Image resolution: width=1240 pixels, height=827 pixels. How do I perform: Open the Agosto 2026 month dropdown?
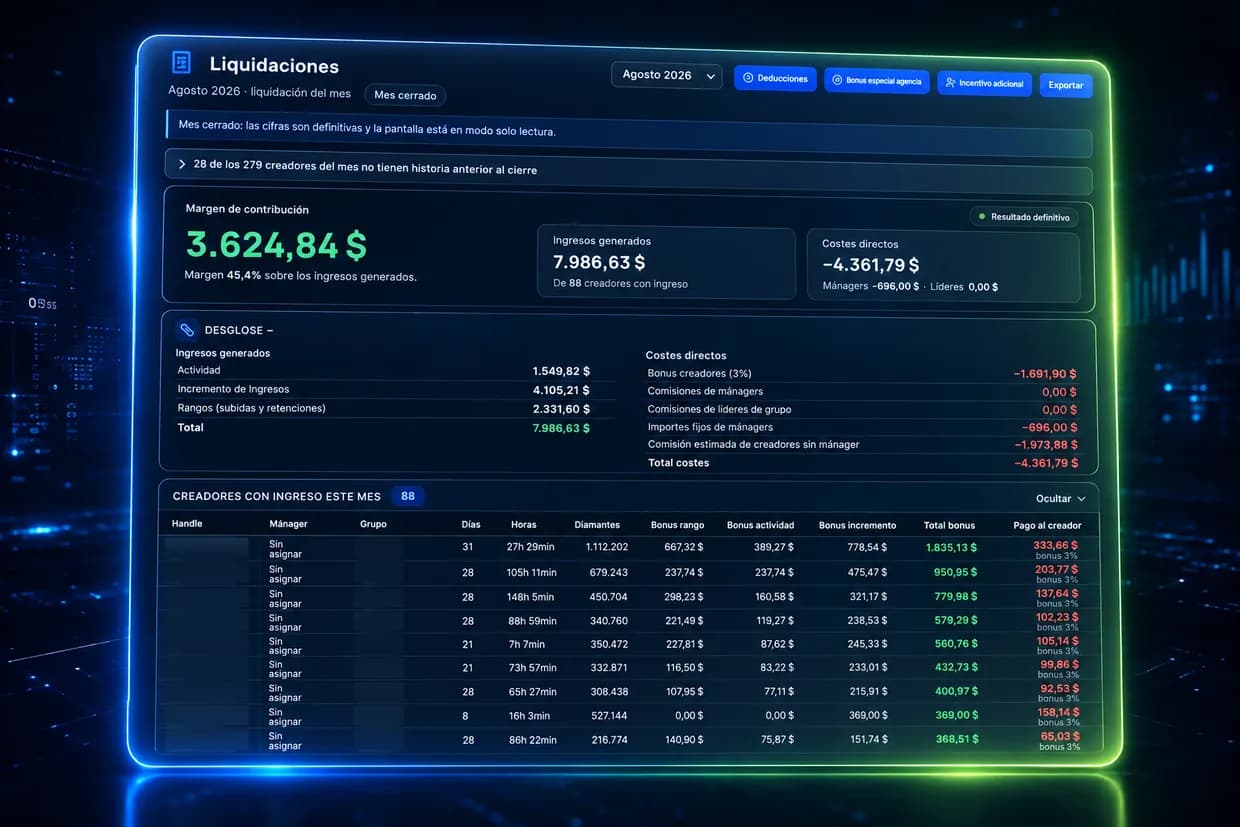(x=667, y=75)
